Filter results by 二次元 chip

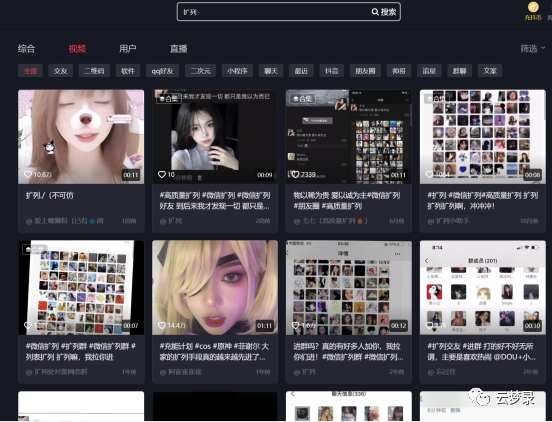(200, 71)
